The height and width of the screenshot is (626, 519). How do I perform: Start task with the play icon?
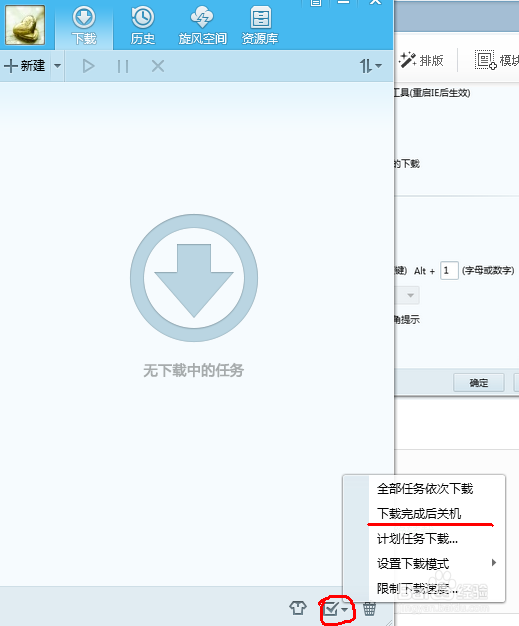[88, 66]
